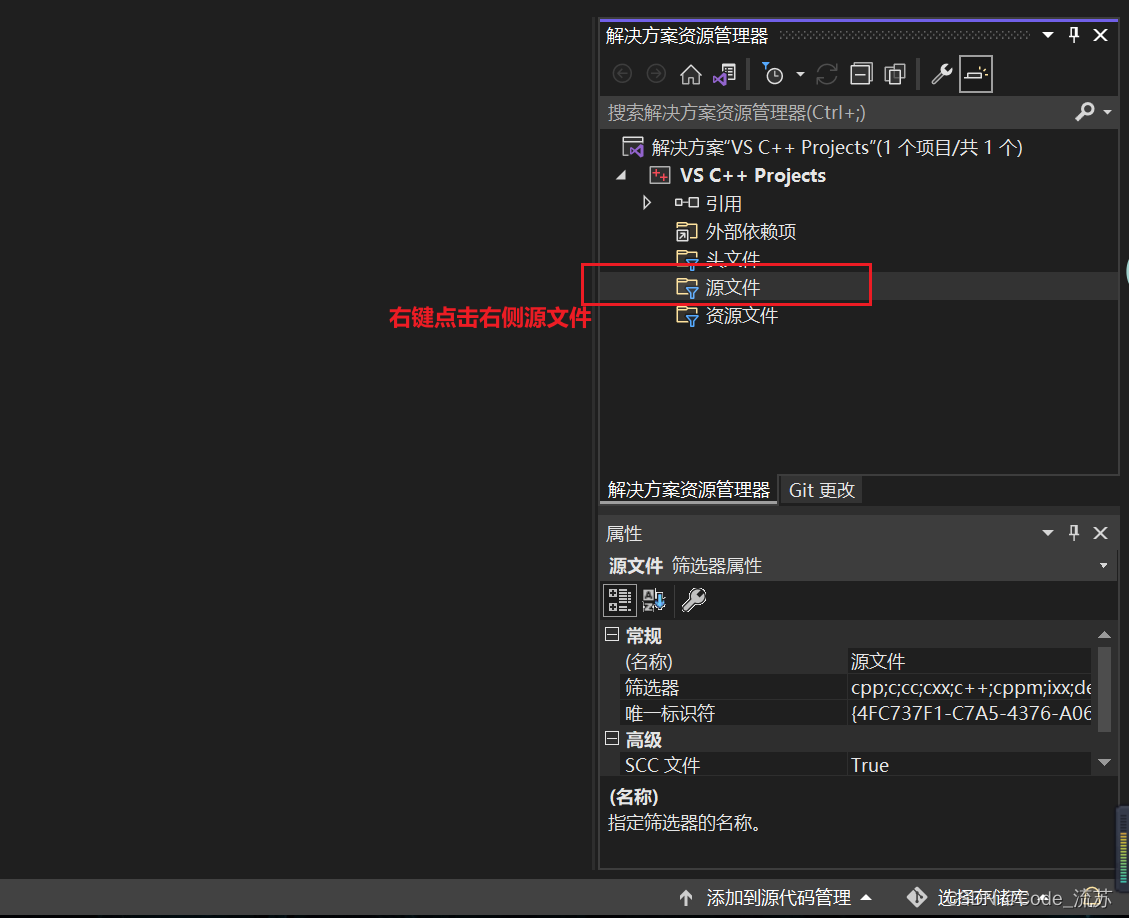This screenshot has width=1129, height=918.
Task: Open dropdown arrow next to pending changes filter
Action: [x=800, y=74]
